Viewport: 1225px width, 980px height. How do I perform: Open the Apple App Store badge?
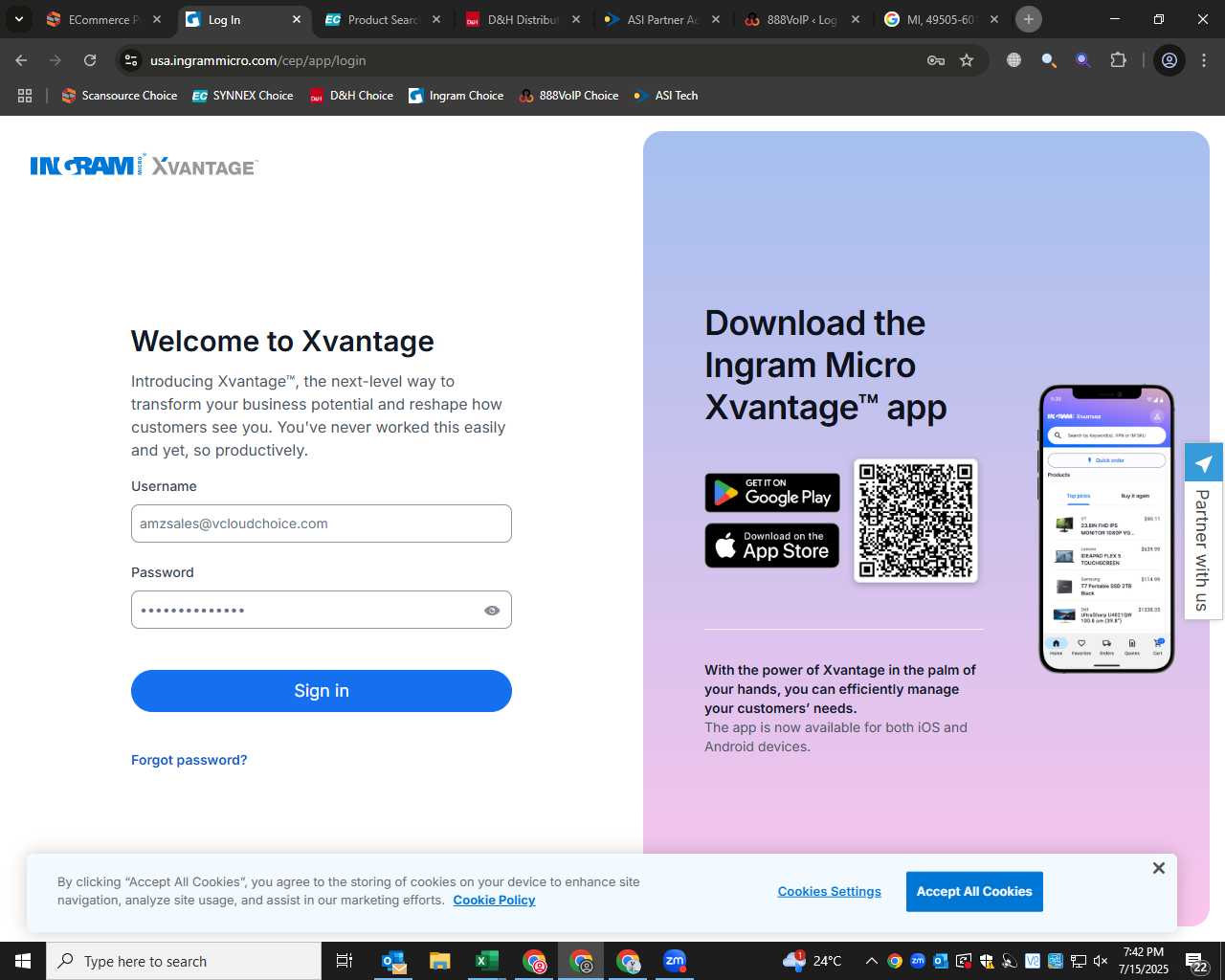[x=772, y=546]
